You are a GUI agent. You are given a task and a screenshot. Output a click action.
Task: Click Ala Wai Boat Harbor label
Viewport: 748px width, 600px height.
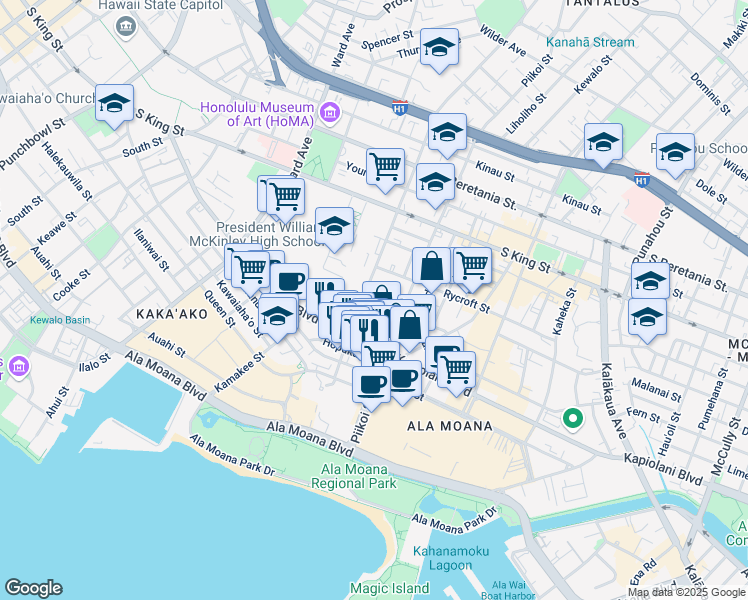[x=509, y=590]
